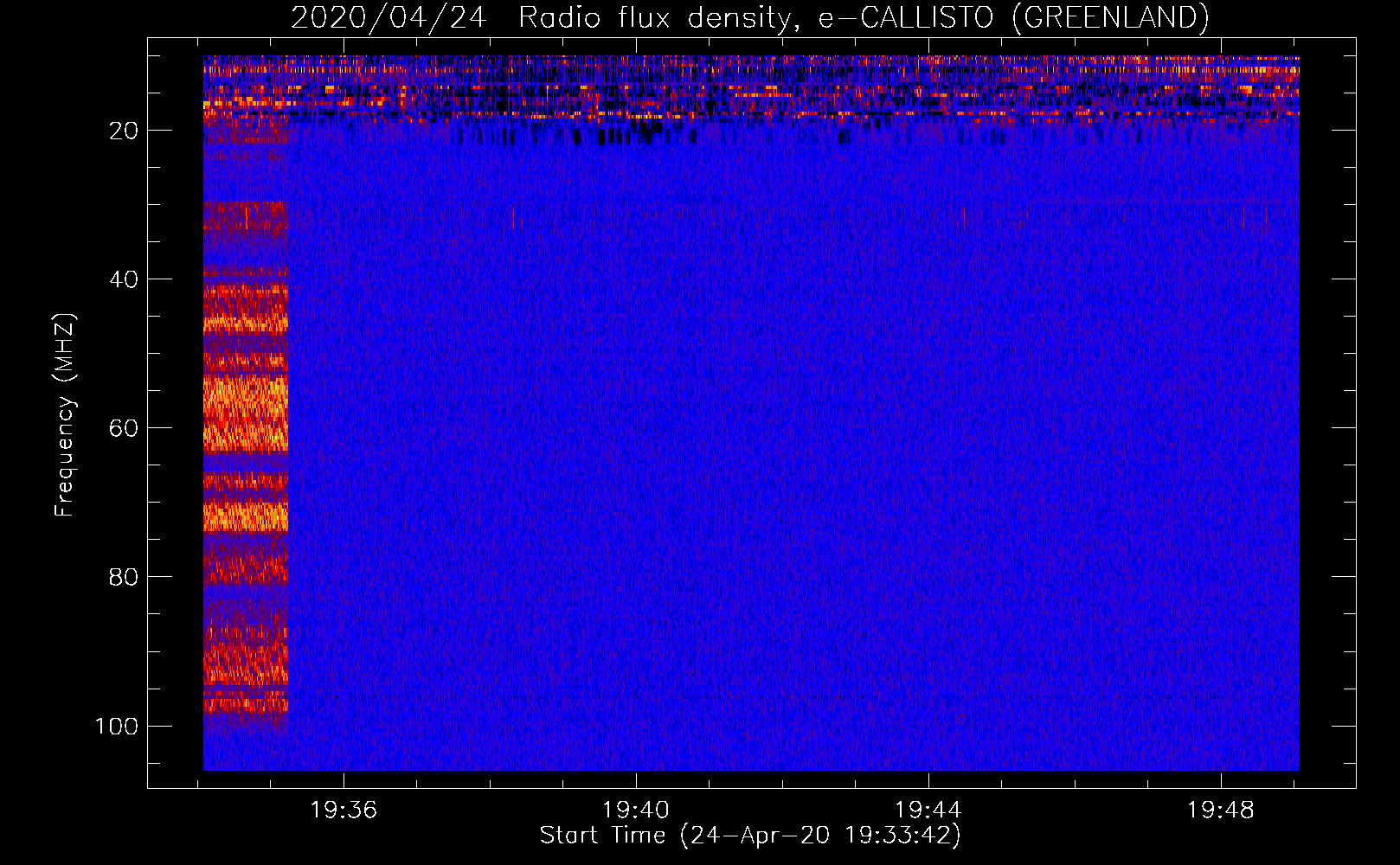Click the 19:36 time tick label
The image size is (1400, 865).
click(x=344, y=811)
